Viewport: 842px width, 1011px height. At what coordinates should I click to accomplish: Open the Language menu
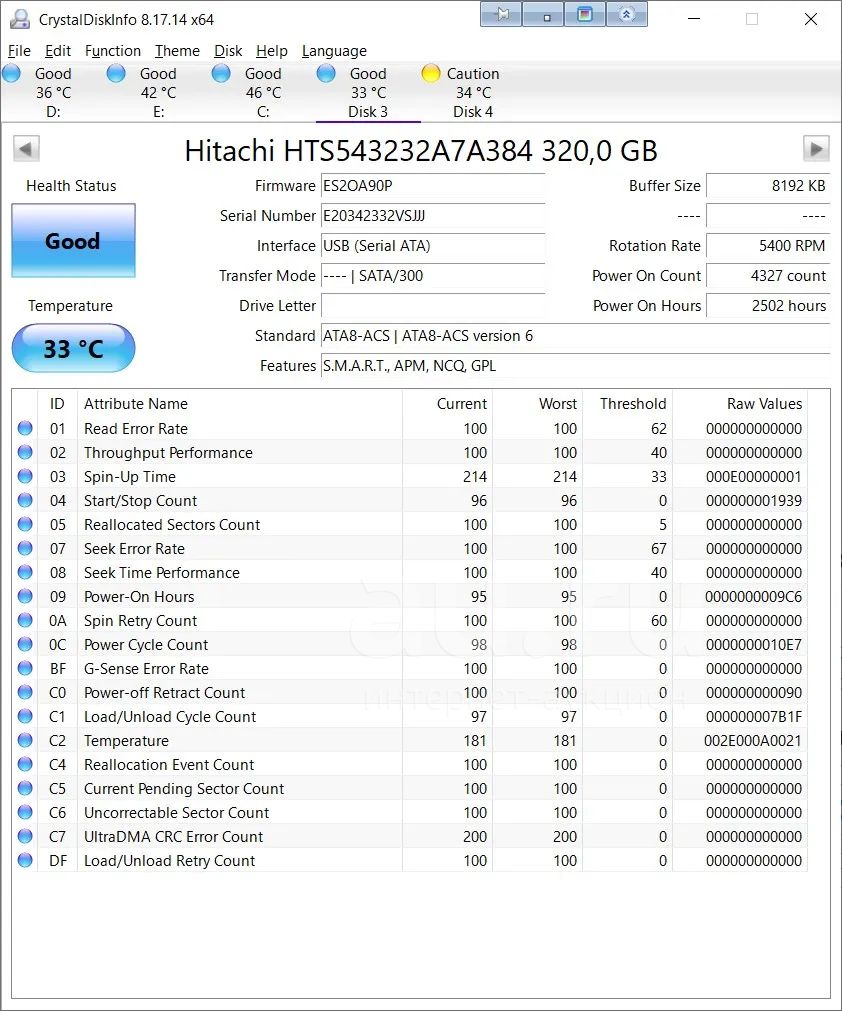tap(334, 51)
